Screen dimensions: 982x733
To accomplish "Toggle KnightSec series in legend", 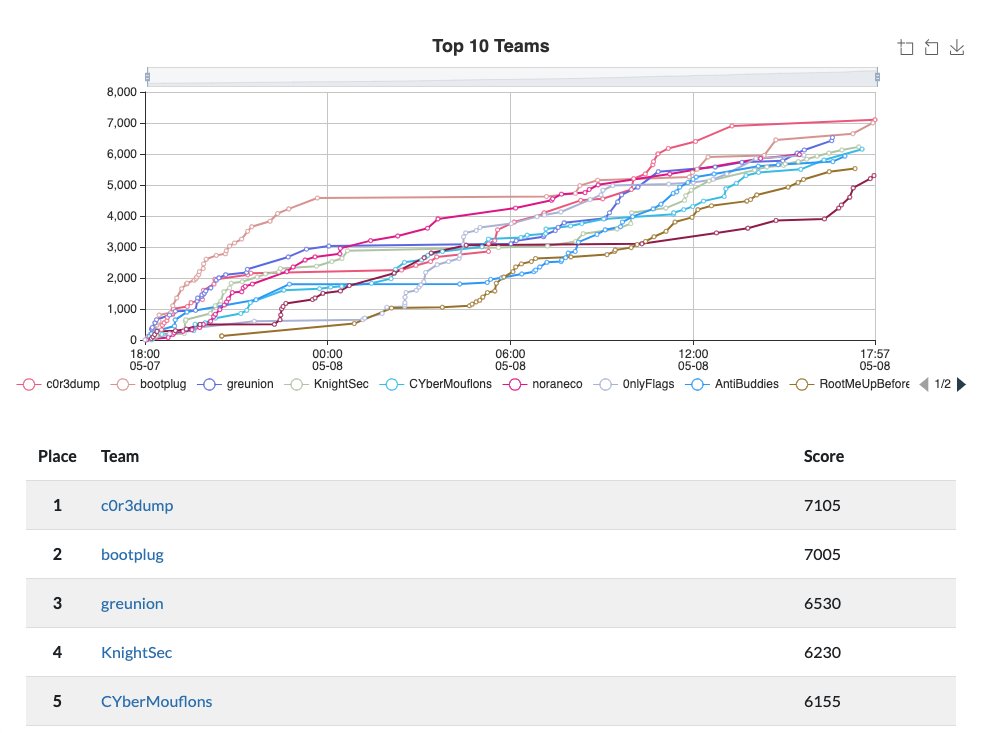I will [x=326, y=384].
